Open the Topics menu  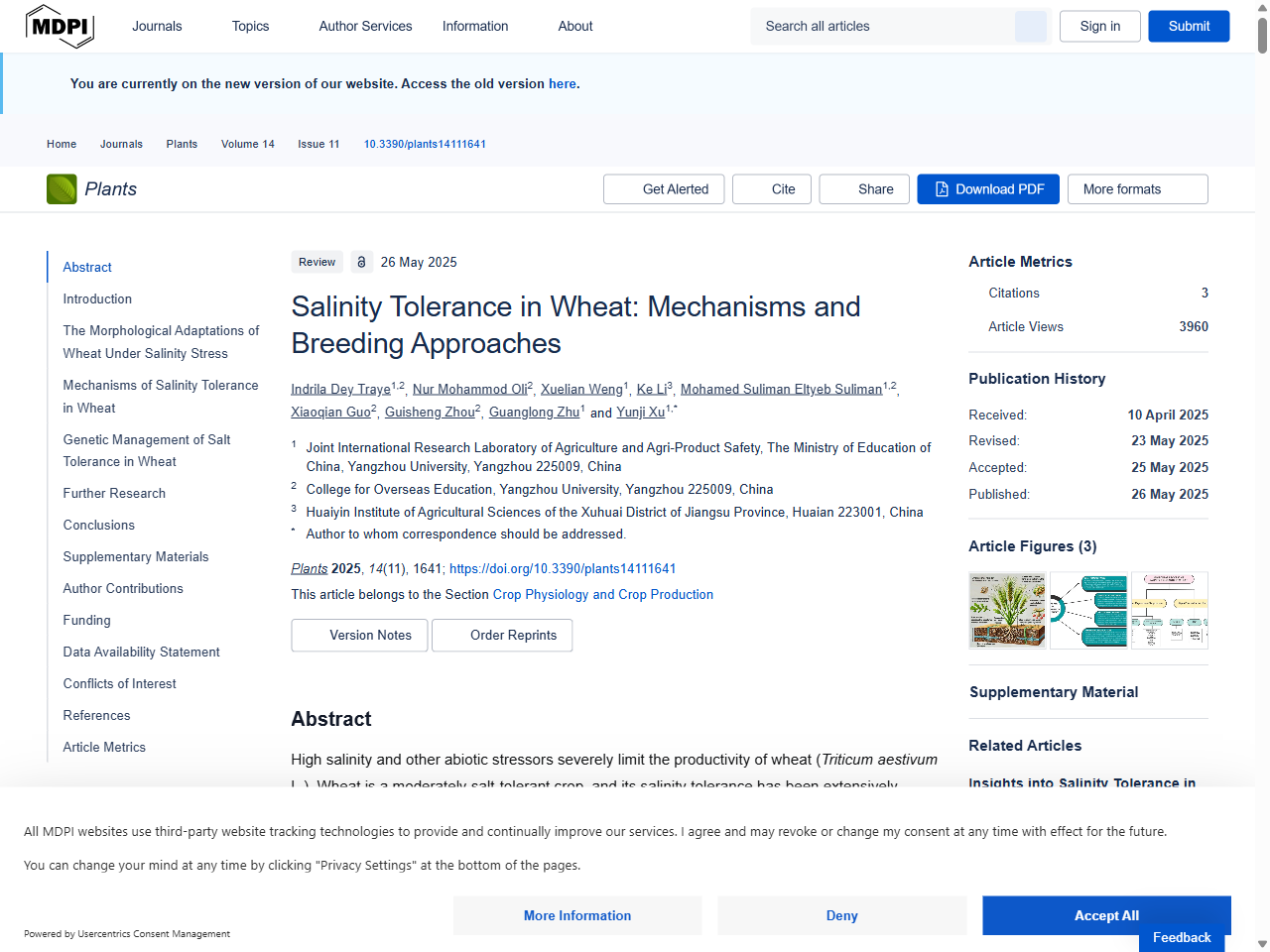250,26
